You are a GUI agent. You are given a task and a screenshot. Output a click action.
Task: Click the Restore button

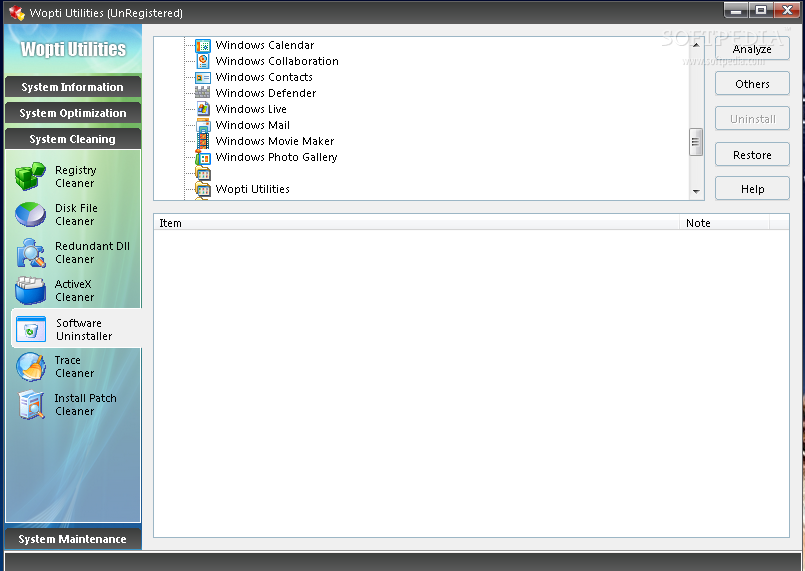pos(752,155)
